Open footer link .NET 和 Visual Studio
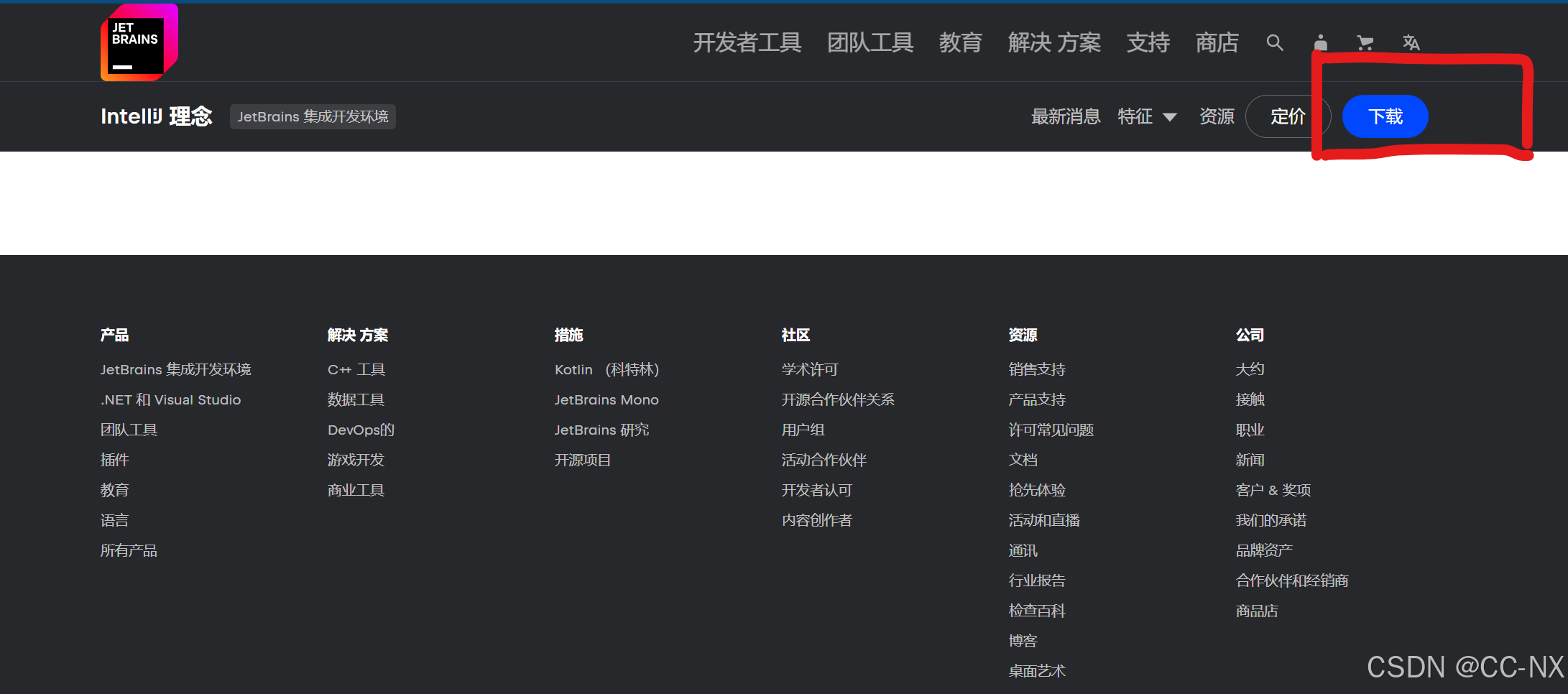The height and width of the screenshot is (694, 1568). pos(171,399)
